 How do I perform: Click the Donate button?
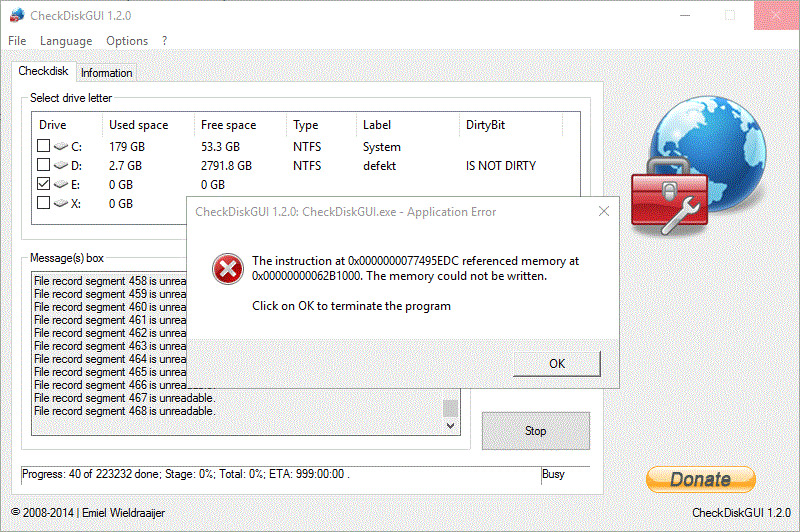[x=701, y=479]
